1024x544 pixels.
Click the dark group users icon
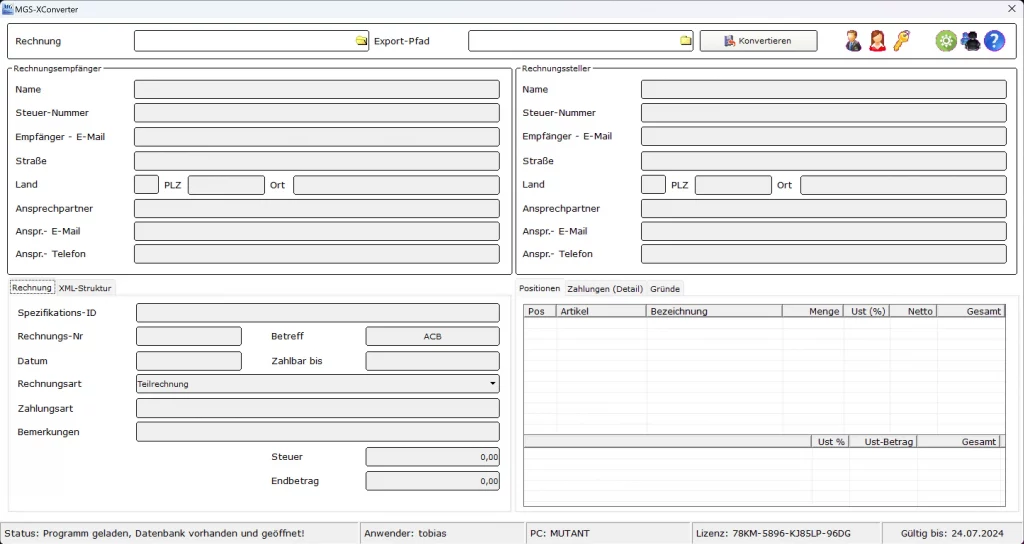coord(970,41)
